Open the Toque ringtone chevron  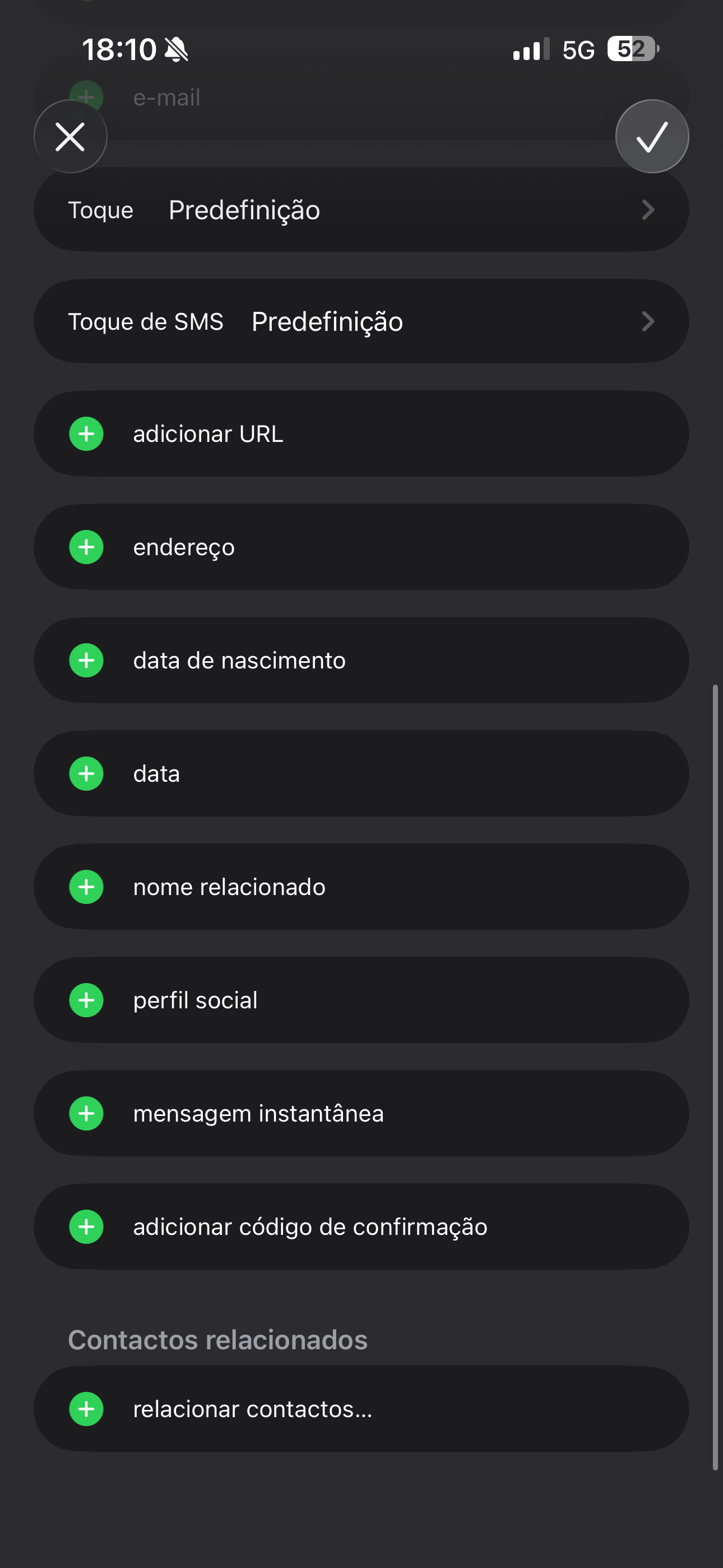[x=647, y=210]
